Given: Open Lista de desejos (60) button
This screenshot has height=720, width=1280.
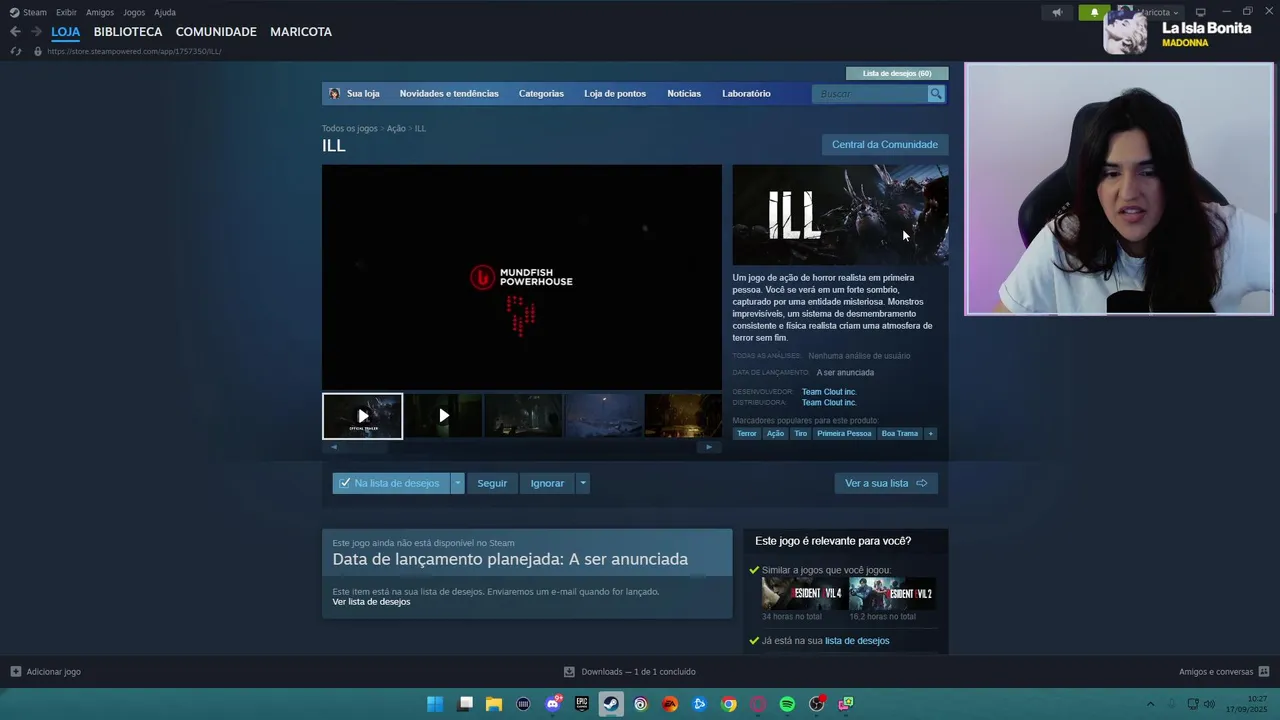Looking at the screenshot, I should click(x=897, y=73).
